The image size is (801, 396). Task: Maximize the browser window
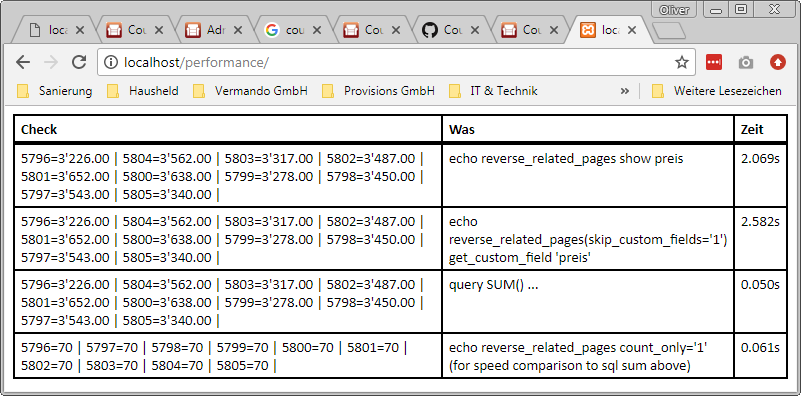741,9
